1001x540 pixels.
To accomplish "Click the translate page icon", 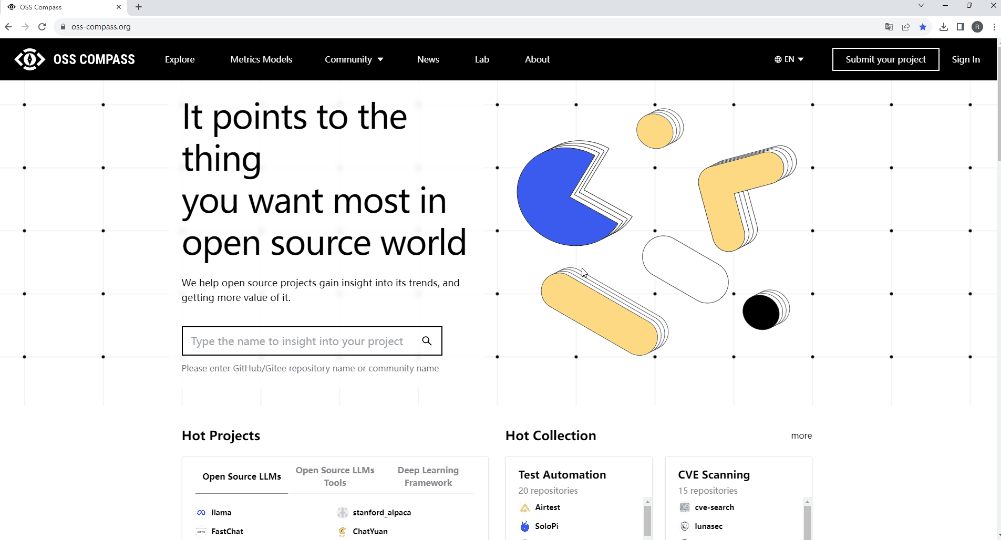I will 889,27.
